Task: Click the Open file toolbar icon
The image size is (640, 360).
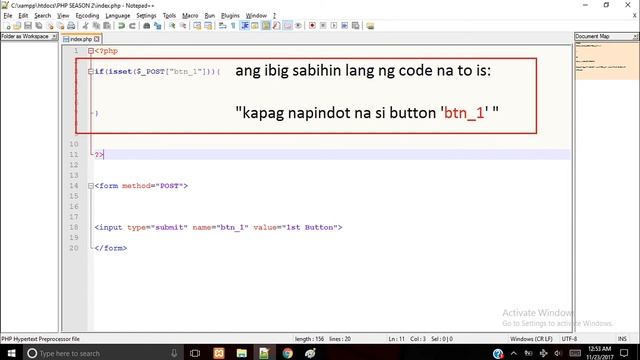Action: pyautogui.click(x=17, y=26)
